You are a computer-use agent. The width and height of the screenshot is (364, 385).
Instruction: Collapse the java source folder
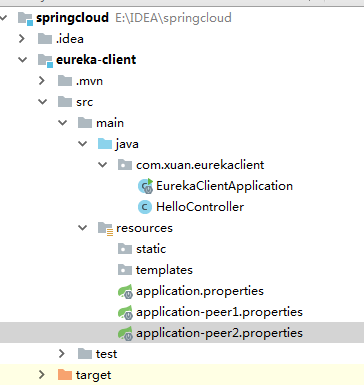point(82,144)
